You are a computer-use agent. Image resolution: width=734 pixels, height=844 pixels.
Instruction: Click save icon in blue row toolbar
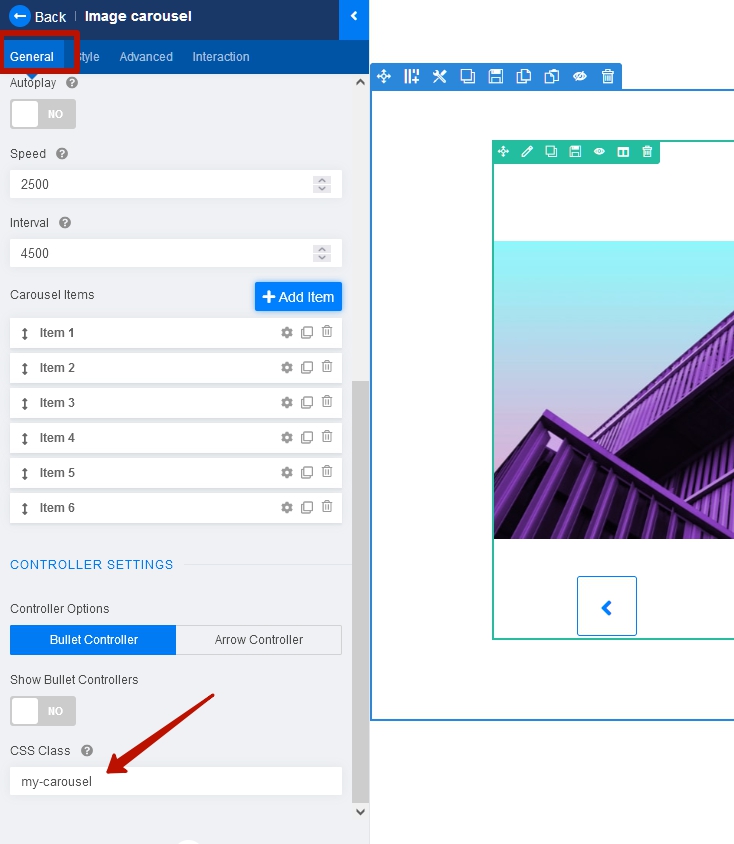click(x=495, y=77)
